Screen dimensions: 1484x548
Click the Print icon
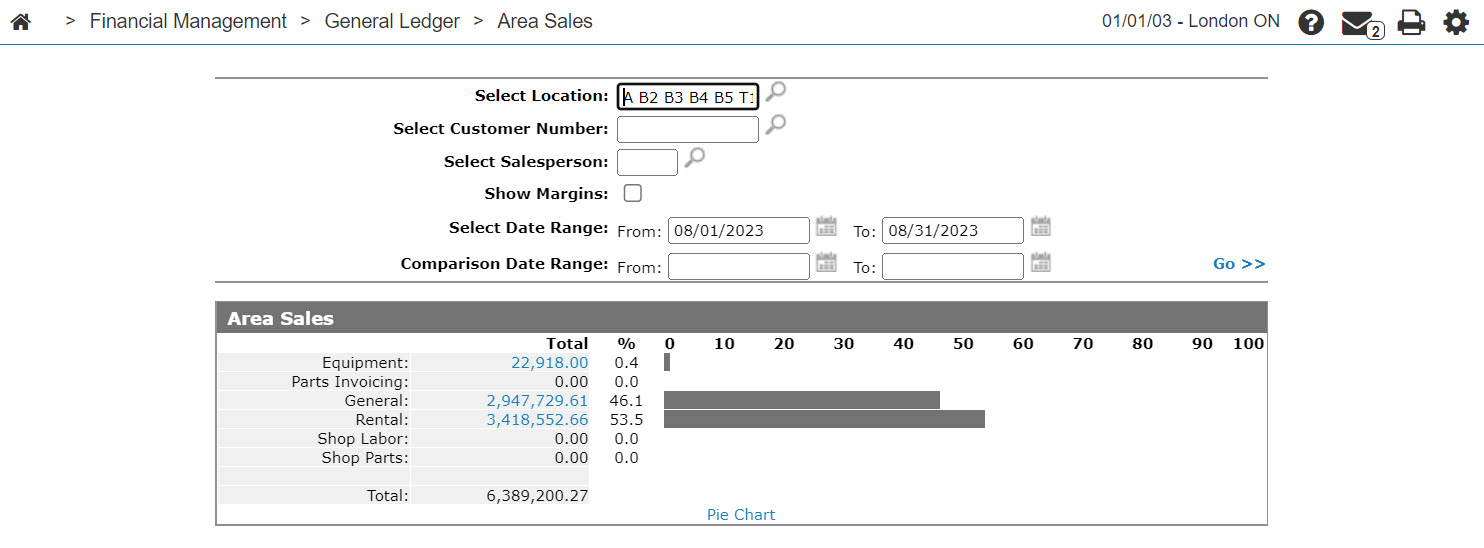(1411, 22)
